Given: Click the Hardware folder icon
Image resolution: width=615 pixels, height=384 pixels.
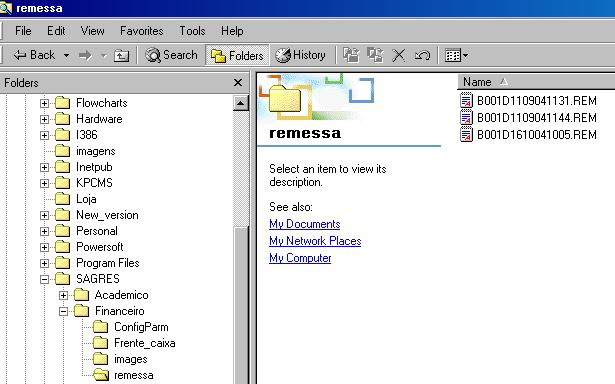Looking at the screenshot, I should (x=62, y=119).
